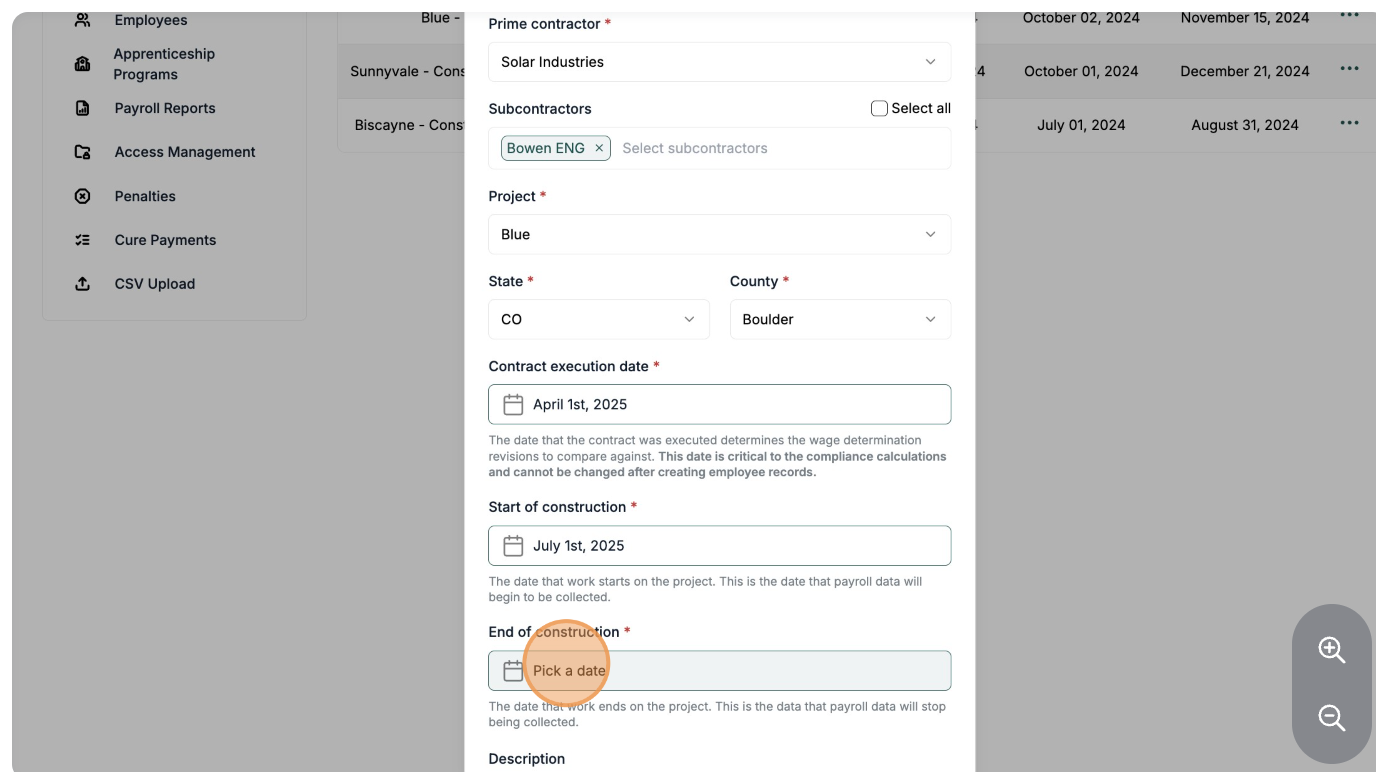Image resolution: width=1376 pixels, height=772 pixels.
Task: Click the Access Management folder icon
Action: [83, 152]
